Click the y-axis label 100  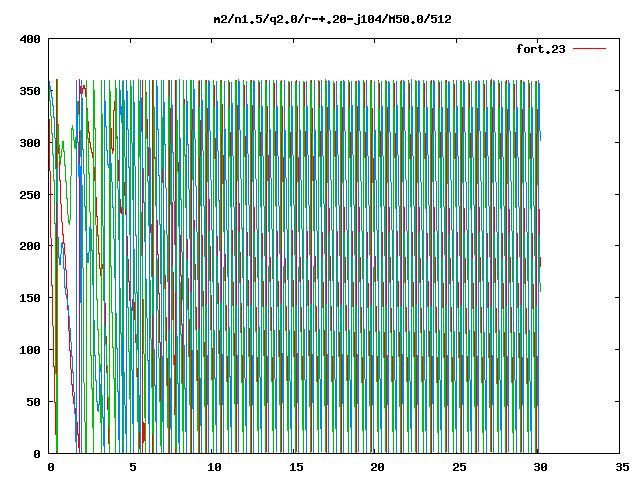coord(30,350)
